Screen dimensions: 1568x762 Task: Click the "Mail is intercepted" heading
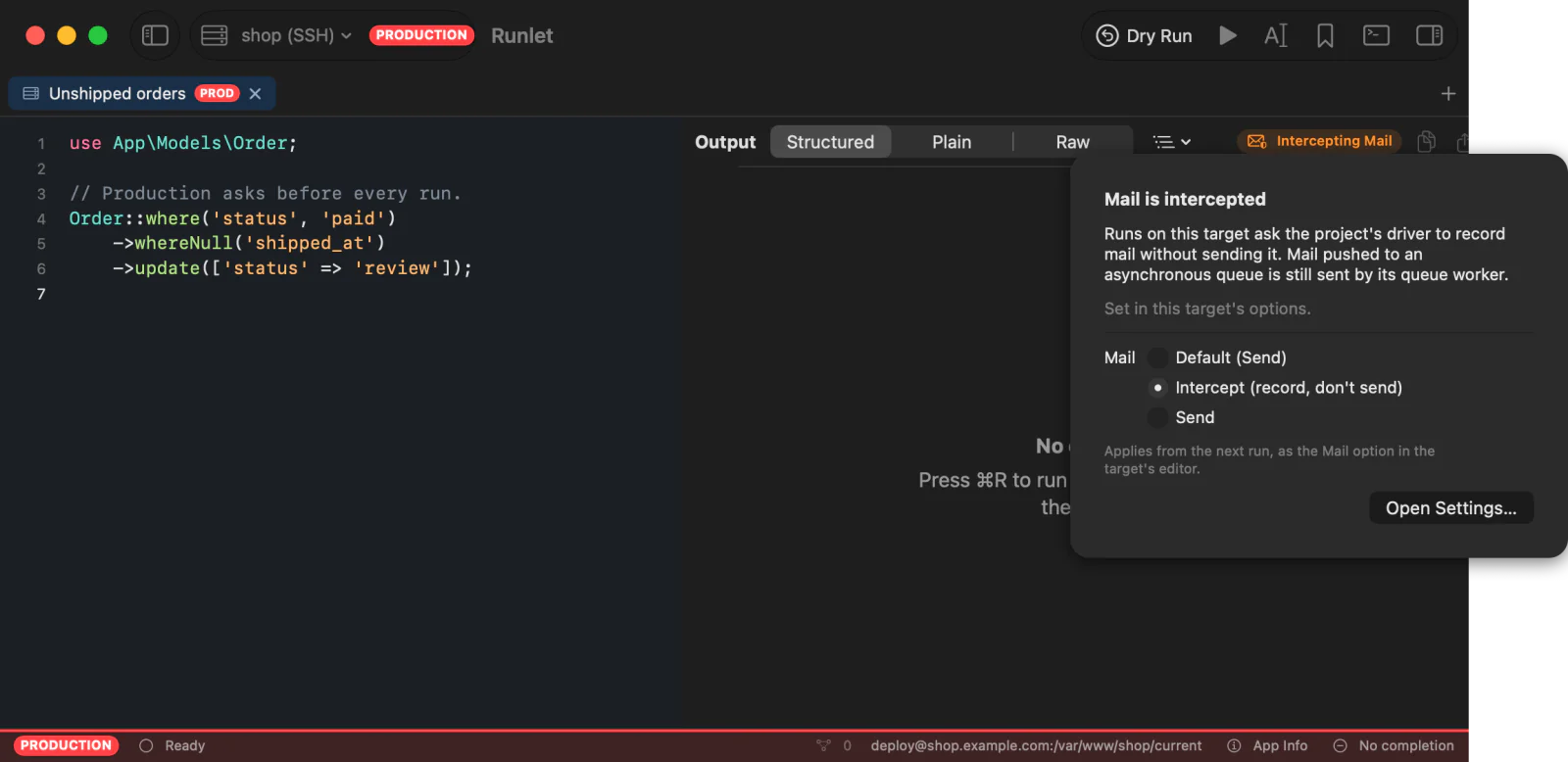pos(1185,199)
